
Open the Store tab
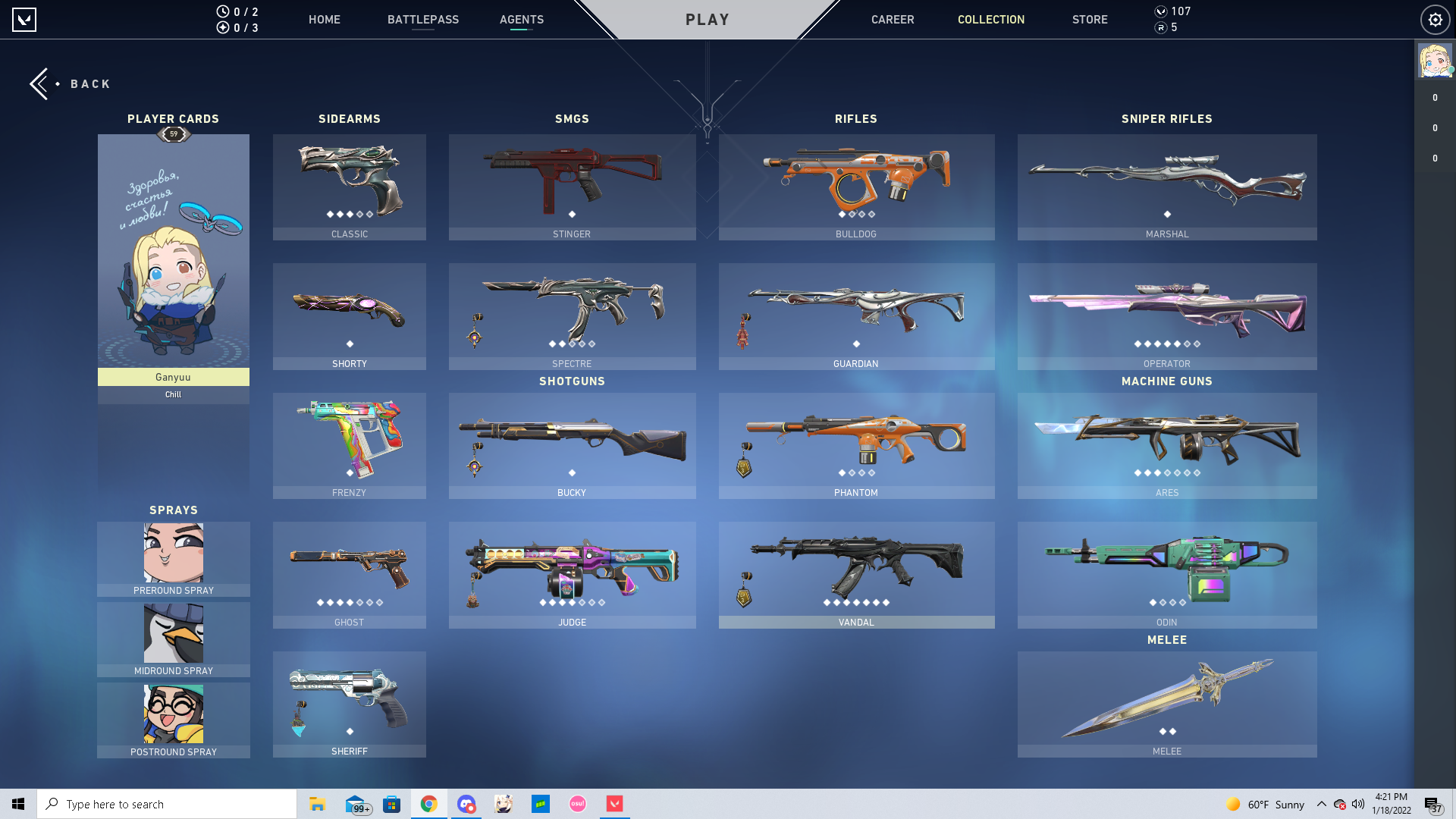click(1090, 20)
